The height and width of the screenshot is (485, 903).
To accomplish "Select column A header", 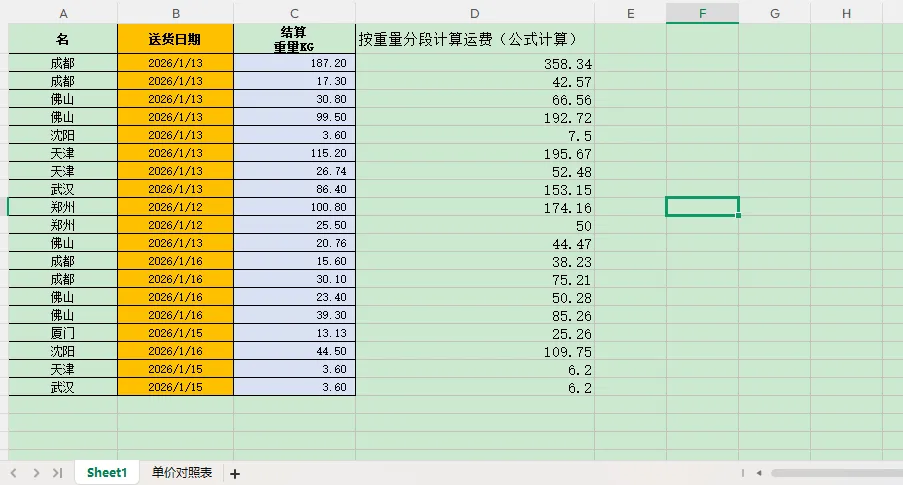I will pyautogui.click(x=63, y=13).
